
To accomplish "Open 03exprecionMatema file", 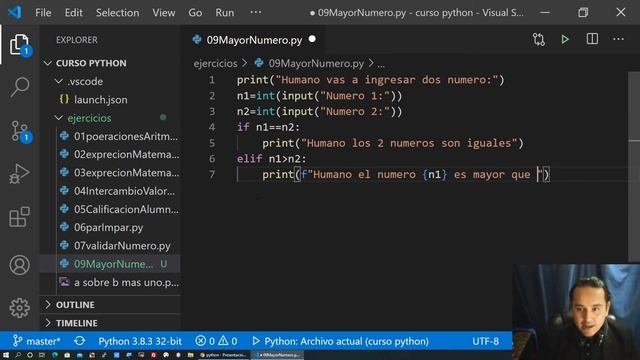I will 127,173.
